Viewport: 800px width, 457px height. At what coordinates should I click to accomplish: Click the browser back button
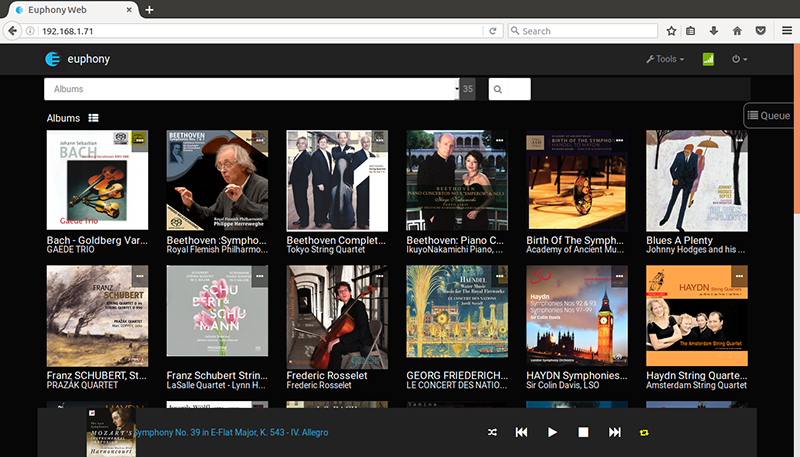(12, 31)
